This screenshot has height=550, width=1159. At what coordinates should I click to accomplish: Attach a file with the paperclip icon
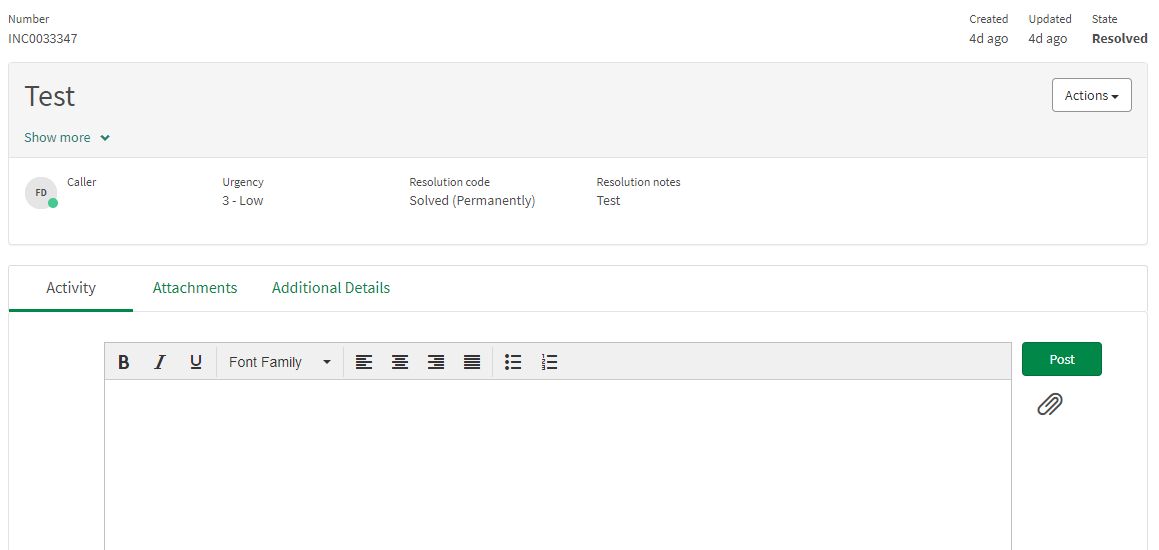(x=1050, y=404)
